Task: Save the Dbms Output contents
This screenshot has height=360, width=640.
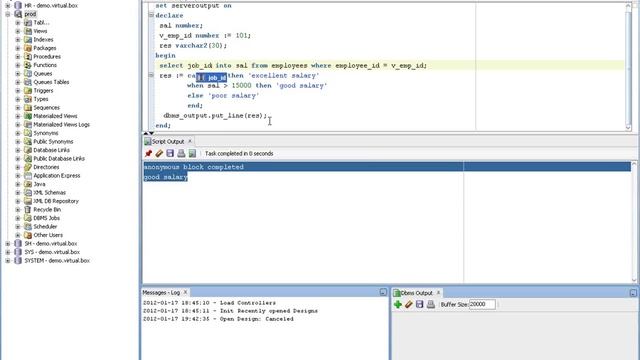Action: (x=420, y=304)
